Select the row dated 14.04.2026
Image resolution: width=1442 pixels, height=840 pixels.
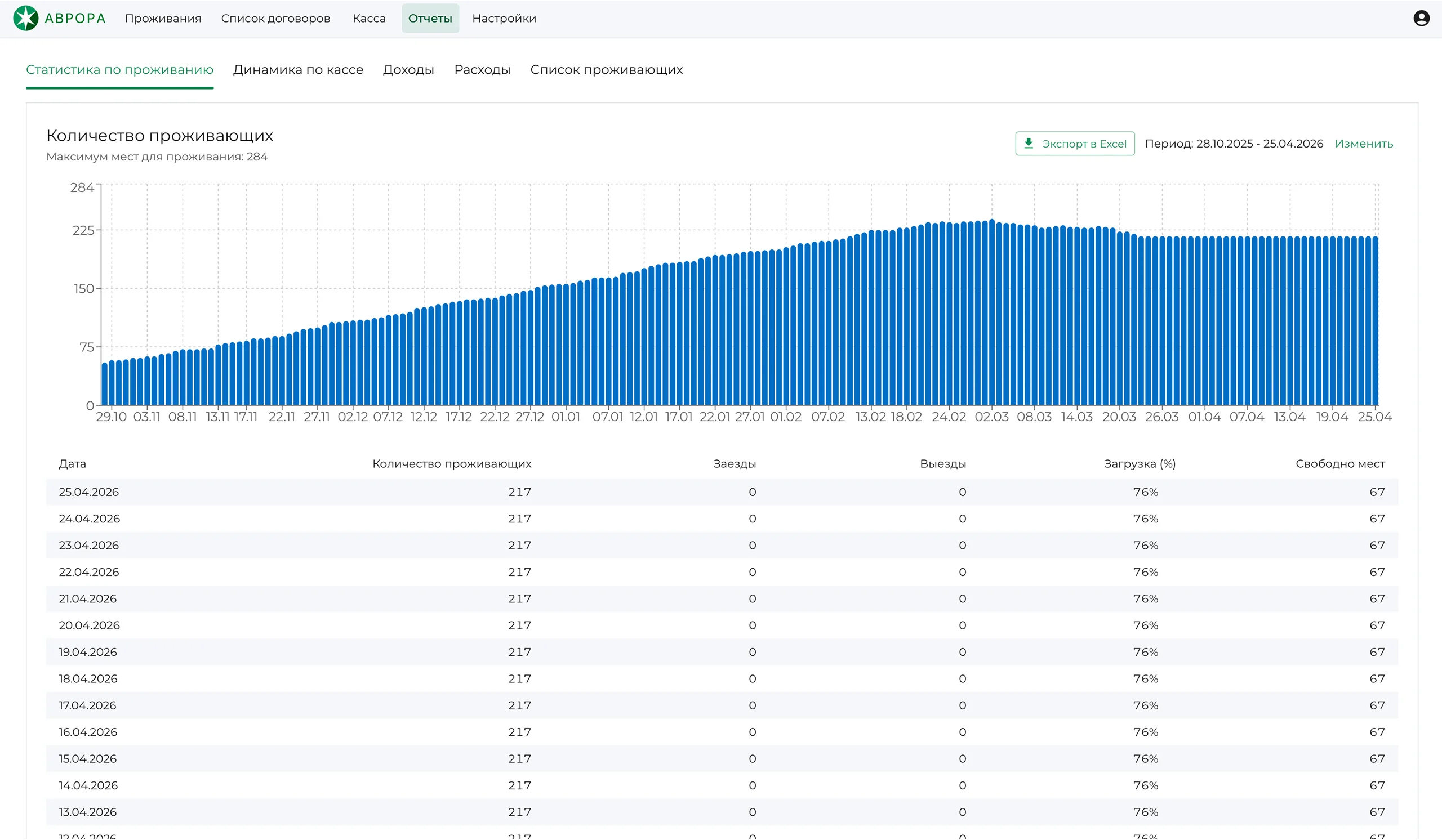[722, 786]
